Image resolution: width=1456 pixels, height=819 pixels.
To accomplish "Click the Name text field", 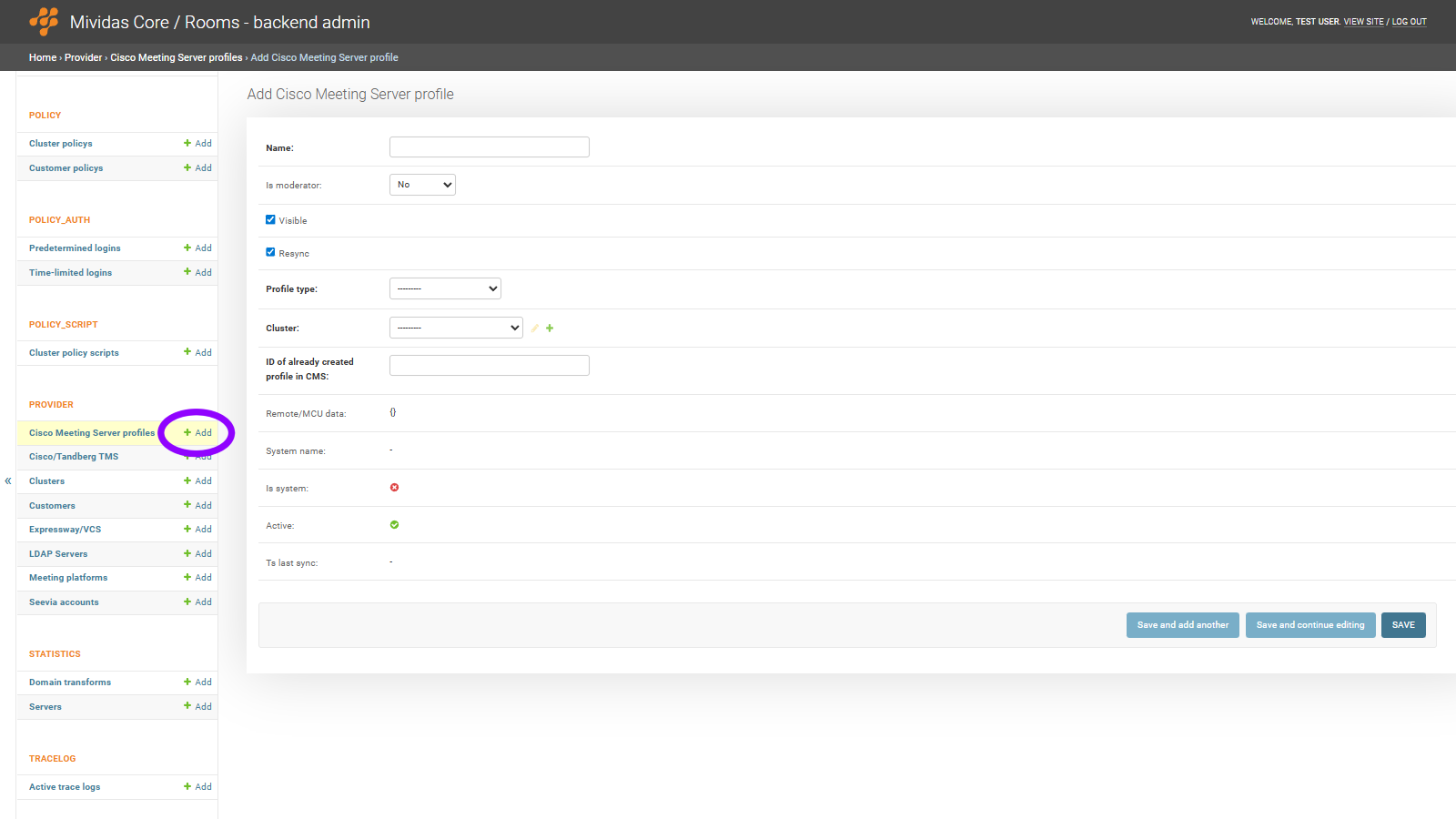I will [x=490, y=147].
